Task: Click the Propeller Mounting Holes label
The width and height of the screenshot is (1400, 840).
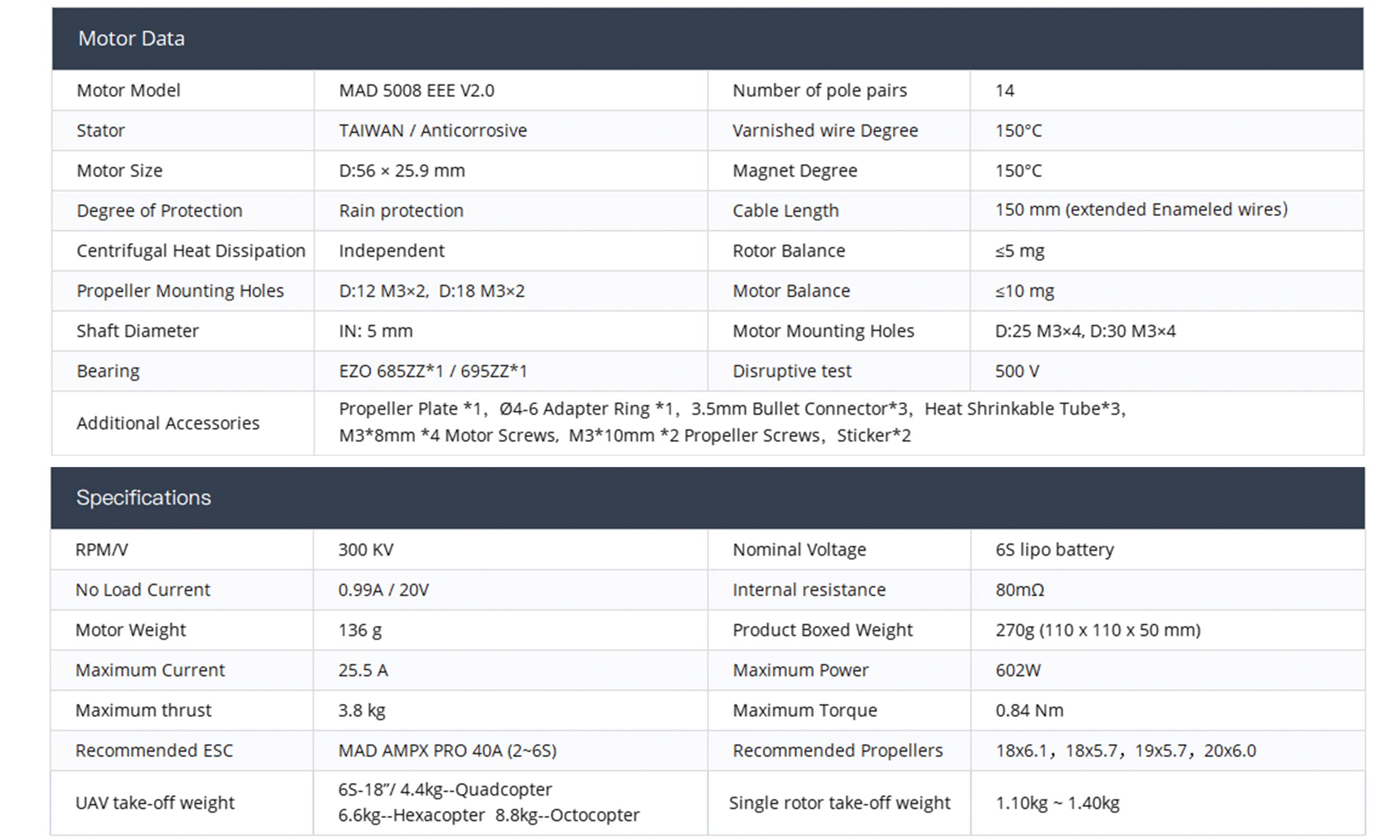Action: click(180, 291)
